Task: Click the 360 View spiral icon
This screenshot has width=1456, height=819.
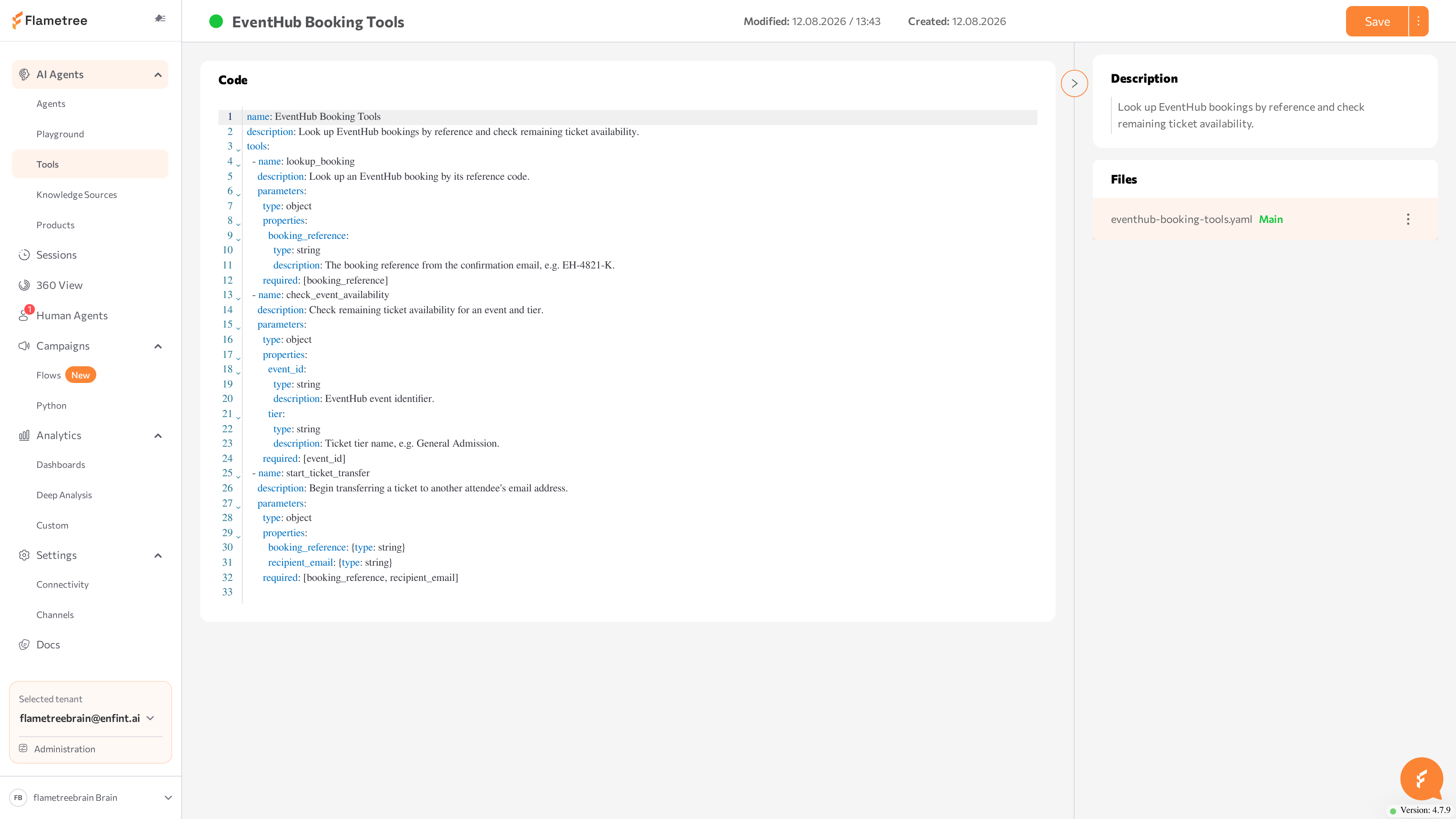Action: (x=24, y=286)
